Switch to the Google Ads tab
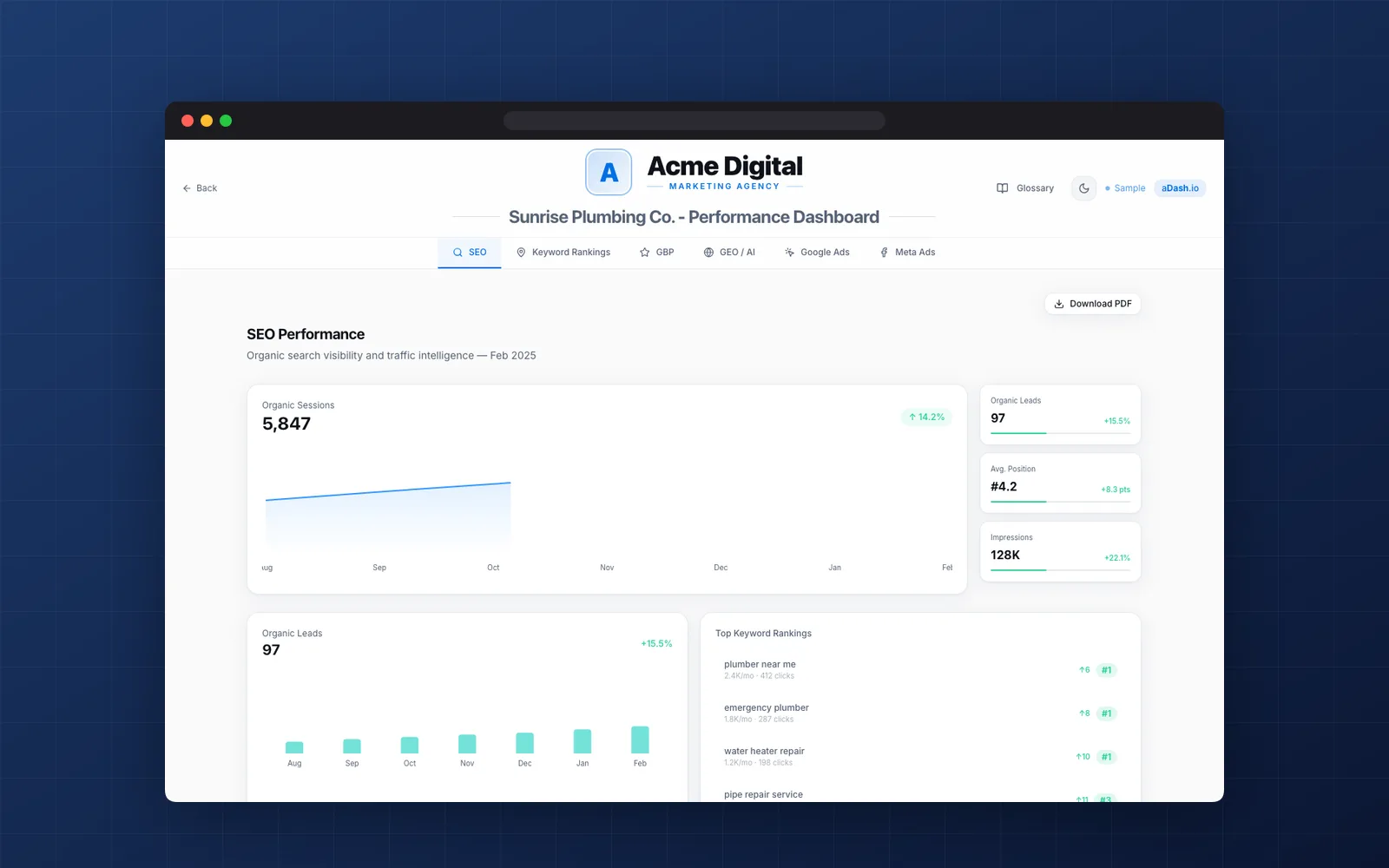Image resolution: width=1389 pixels, height=868 pixels. coord(817,253)
